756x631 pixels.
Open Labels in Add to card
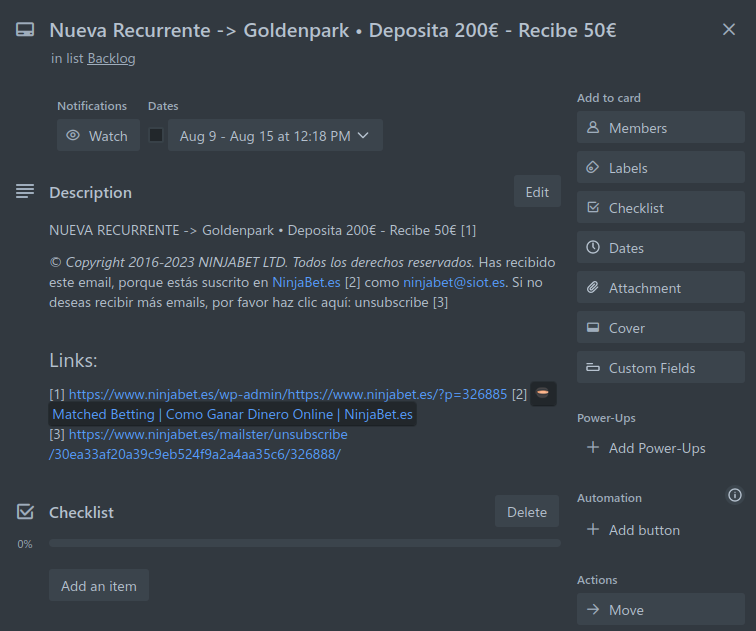(x=661, y=167)
